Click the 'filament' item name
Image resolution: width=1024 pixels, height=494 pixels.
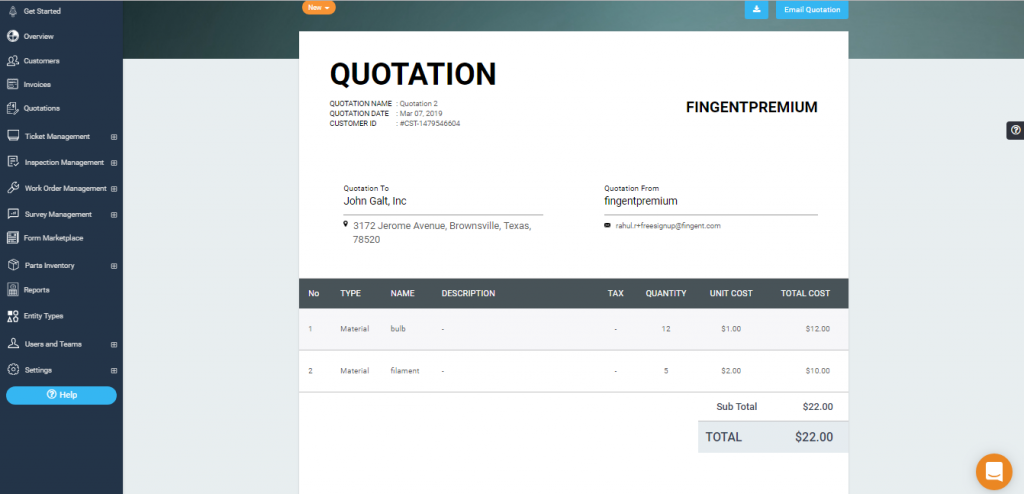tap(405, 370)
